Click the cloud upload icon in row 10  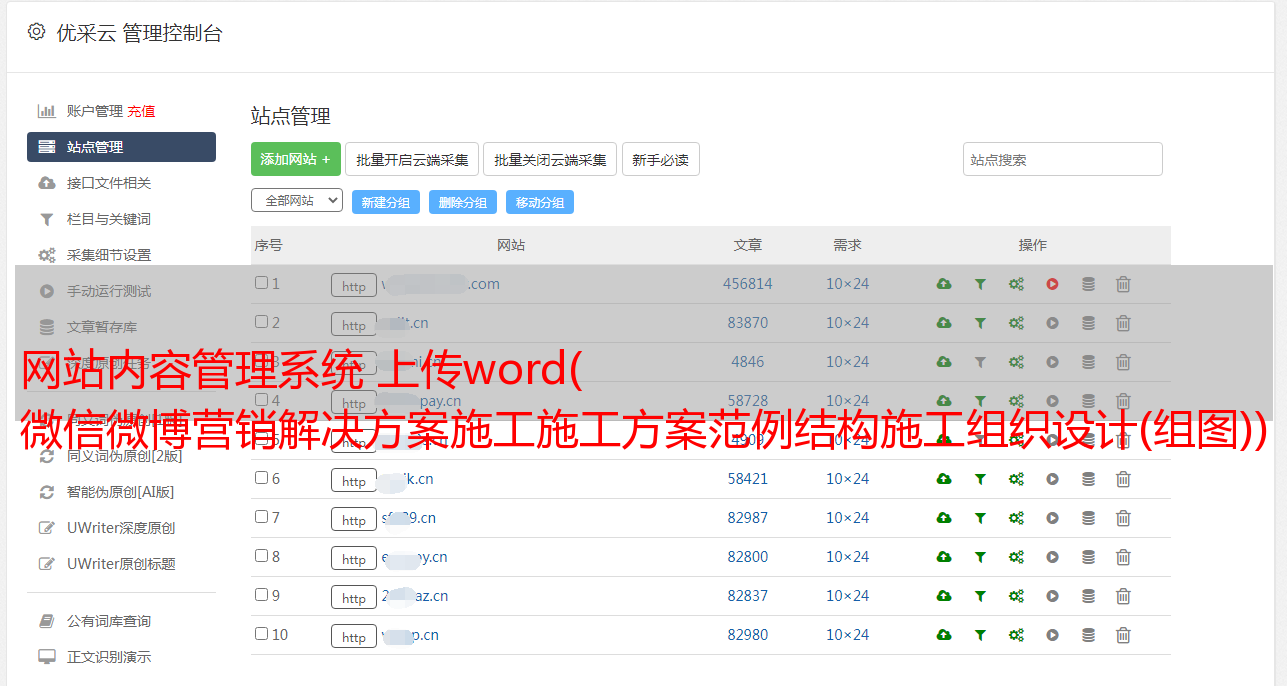(x=944, y=635)
